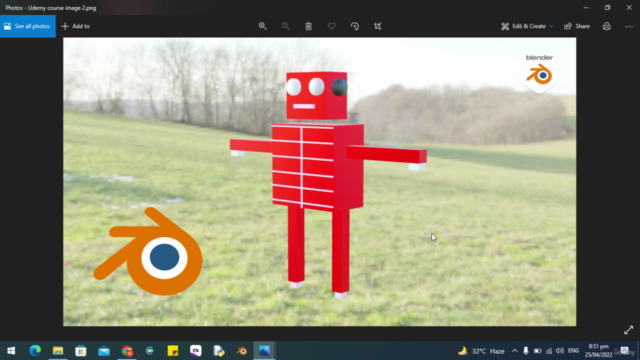The width and height of the screenshot is (640, 360).
Task: Open the volume control tray icon
Action: click(560, 351)
